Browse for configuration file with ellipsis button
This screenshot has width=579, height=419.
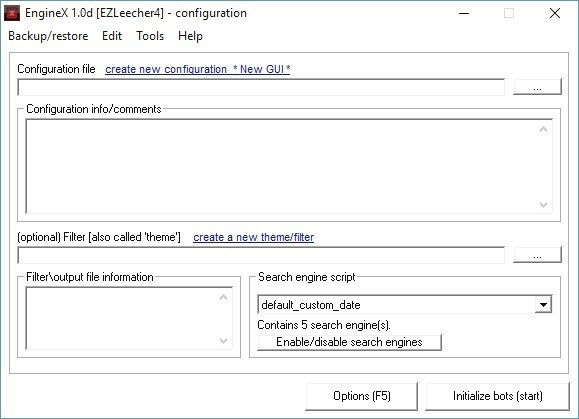537,87
